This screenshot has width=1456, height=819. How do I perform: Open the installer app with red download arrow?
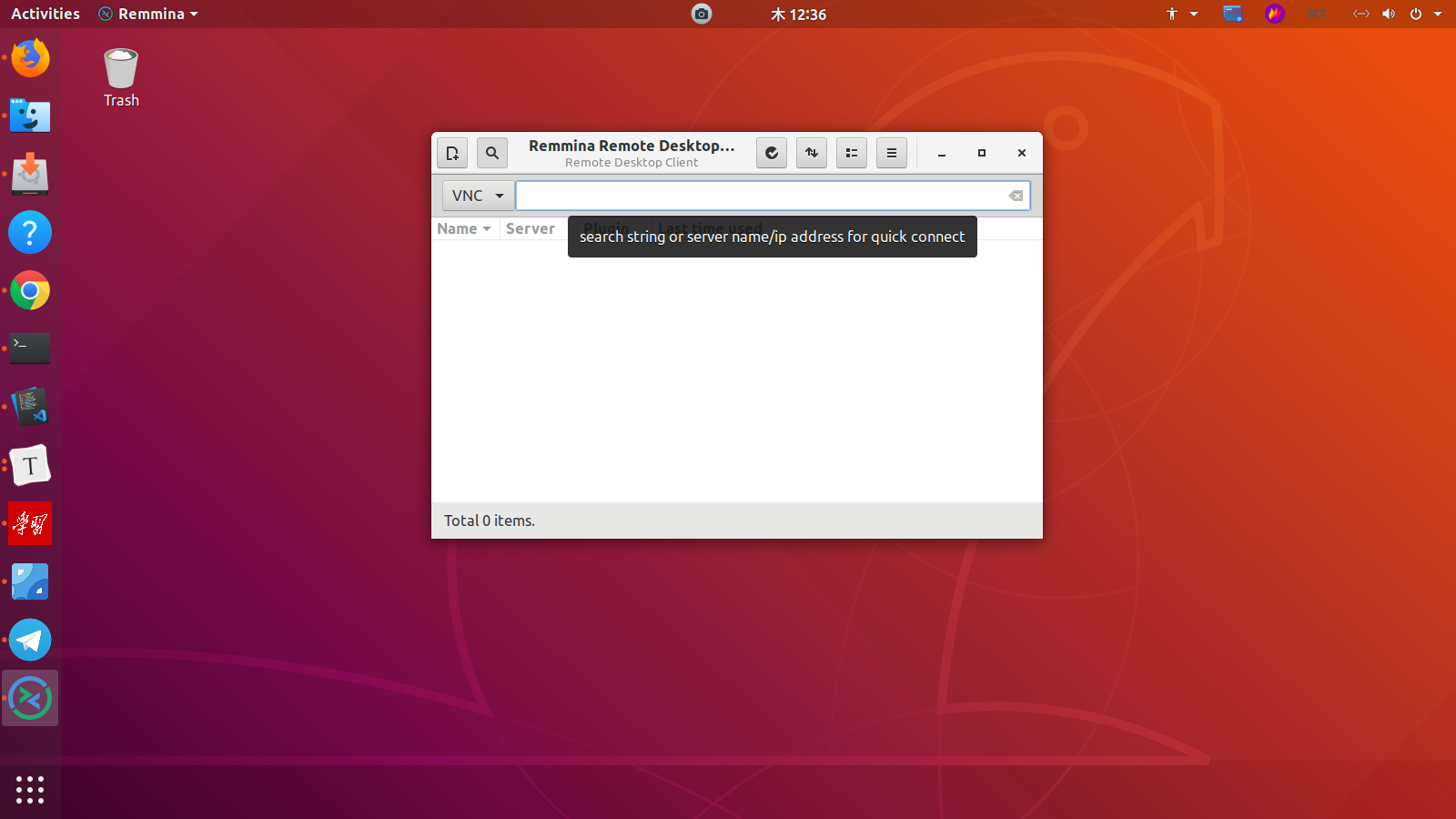(x=30, y=174)
